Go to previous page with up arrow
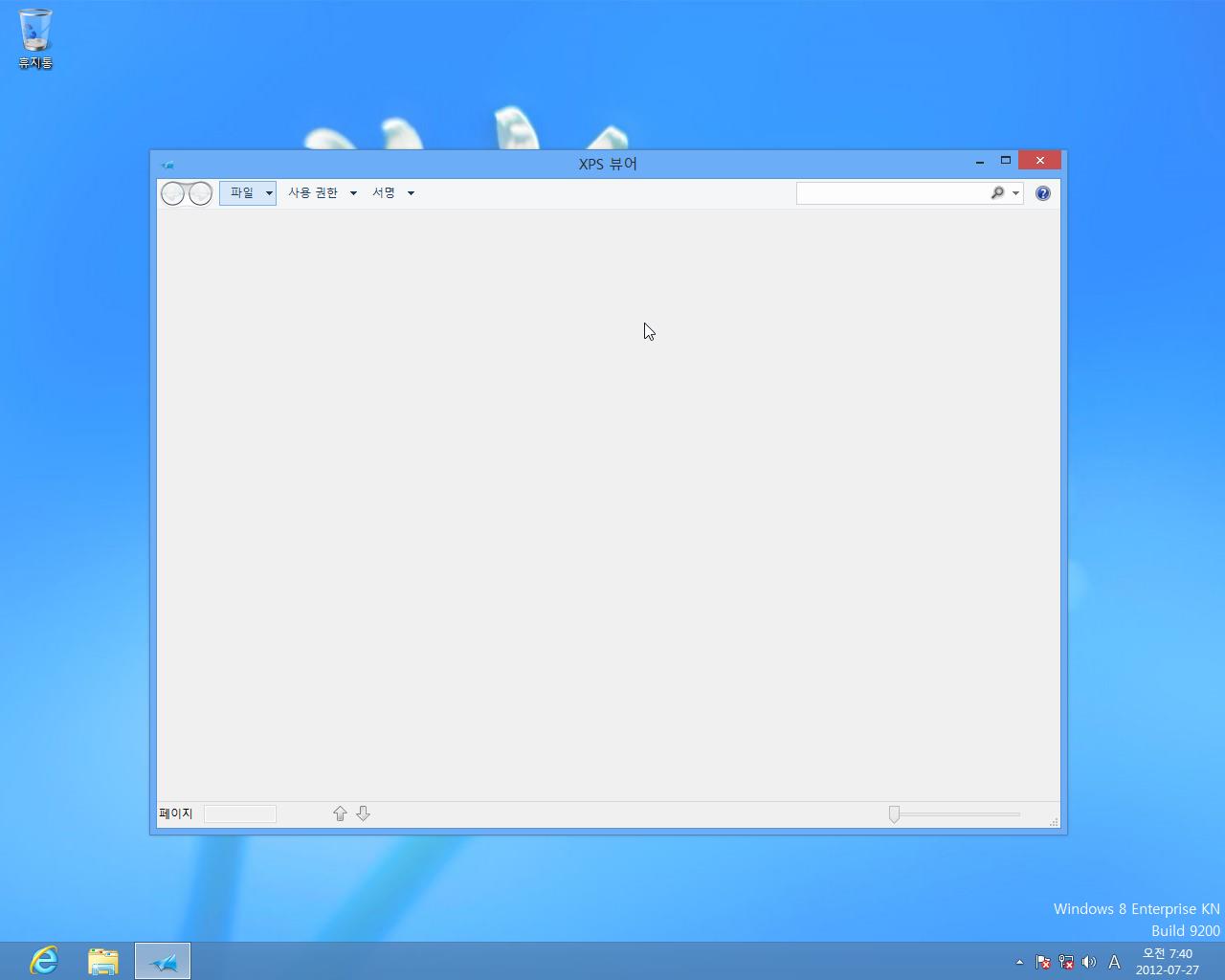This screenshot has width=1225, height=980. (x=340, y=813)
